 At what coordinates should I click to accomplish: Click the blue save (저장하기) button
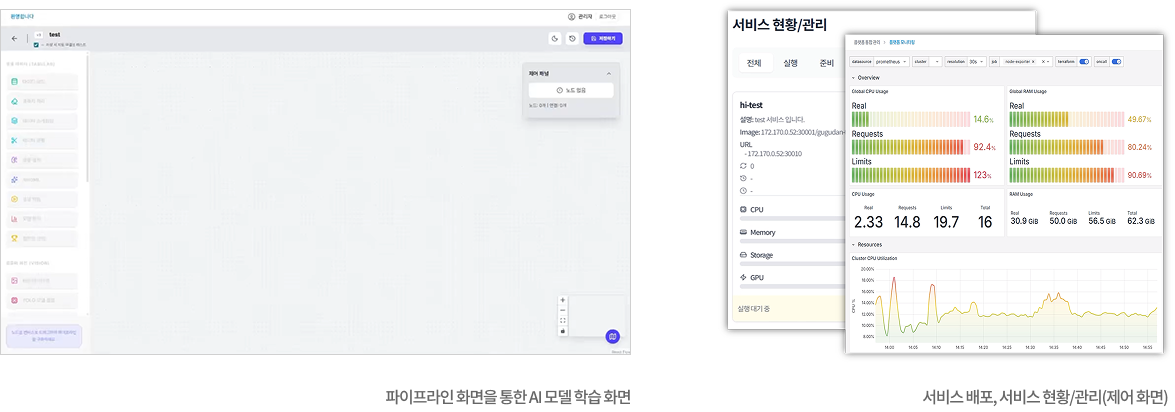pyautogui.click(x=603, y=39)
